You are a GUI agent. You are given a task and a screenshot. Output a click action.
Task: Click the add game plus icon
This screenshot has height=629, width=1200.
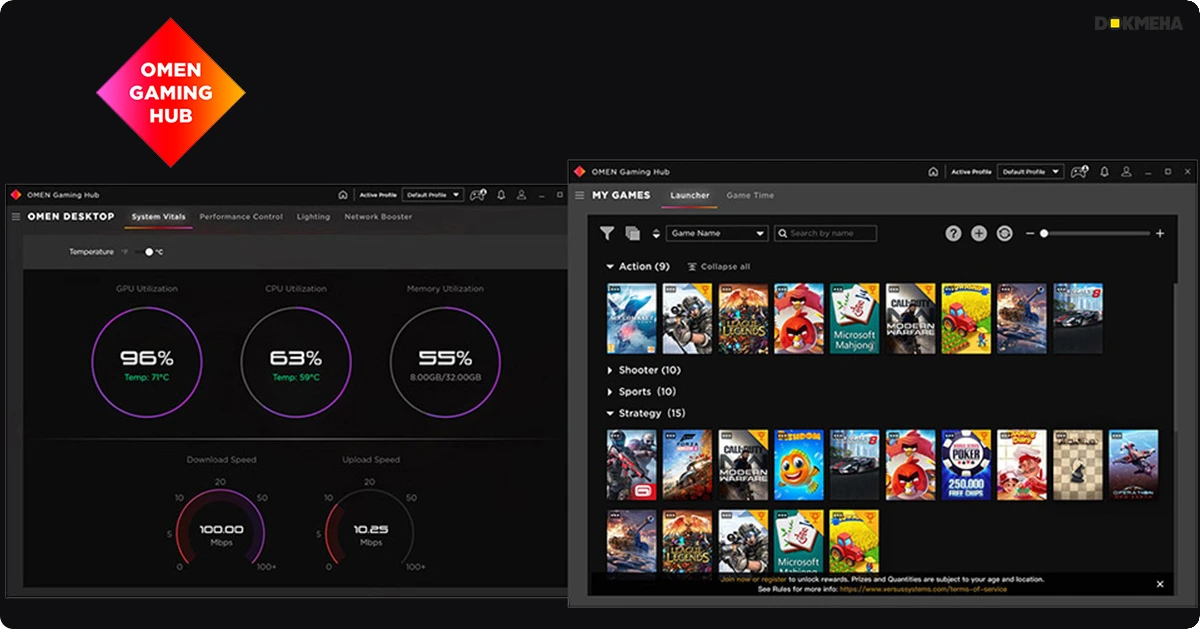pyautogui.click(x=979, y=233)
